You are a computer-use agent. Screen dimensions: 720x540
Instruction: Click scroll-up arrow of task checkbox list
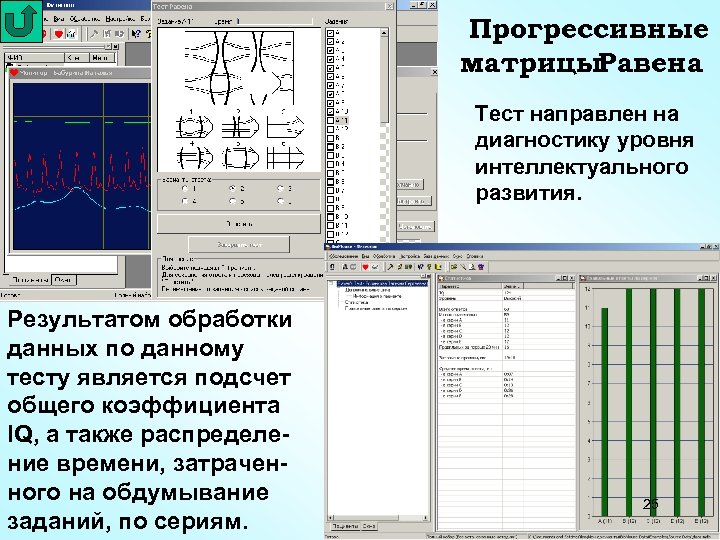(384, 33)
